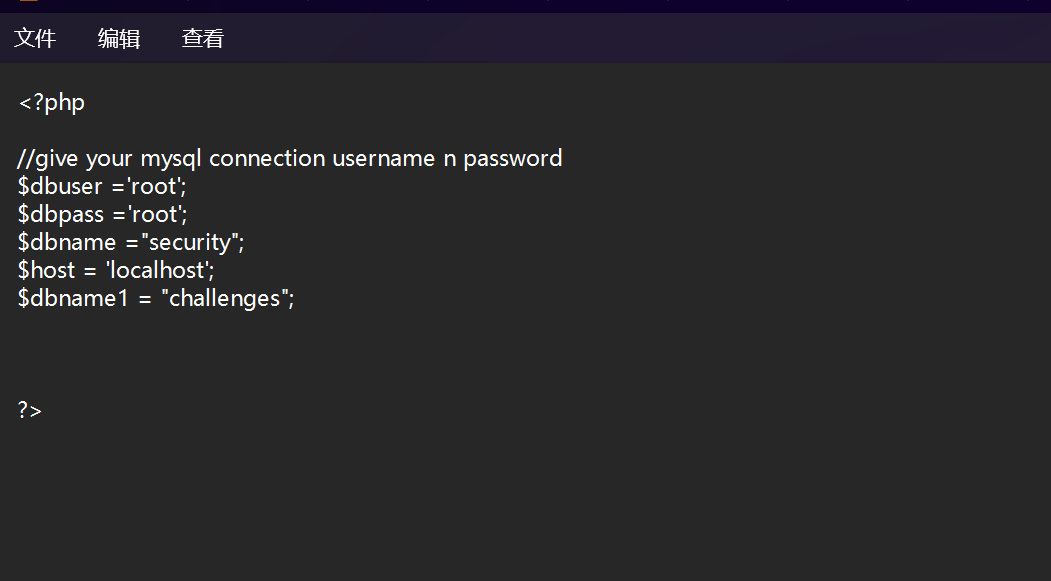Click the 'localhost' string value

tap(157, 270)
